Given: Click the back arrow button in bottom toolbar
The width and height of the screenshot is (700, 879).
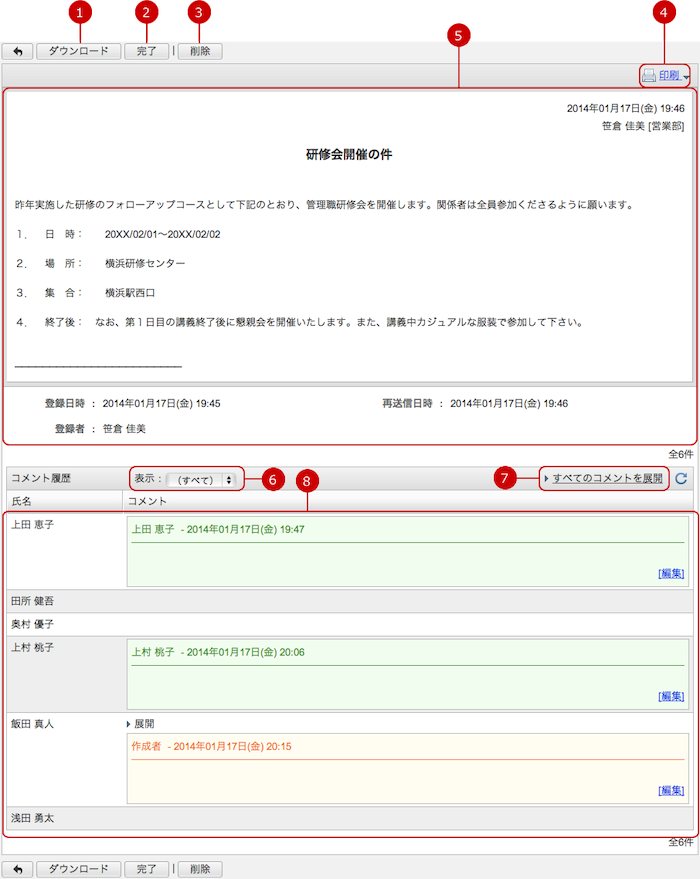Looking at the screenshot, I should point(17,869).
